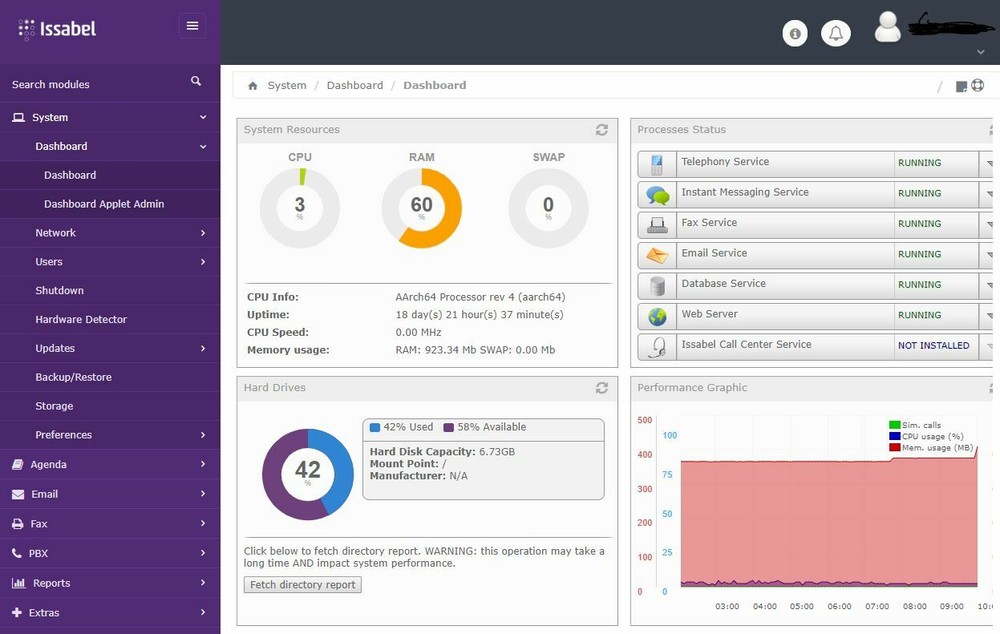
Task: Open Dashboard Applet Admin
Action: coord(104,204)
